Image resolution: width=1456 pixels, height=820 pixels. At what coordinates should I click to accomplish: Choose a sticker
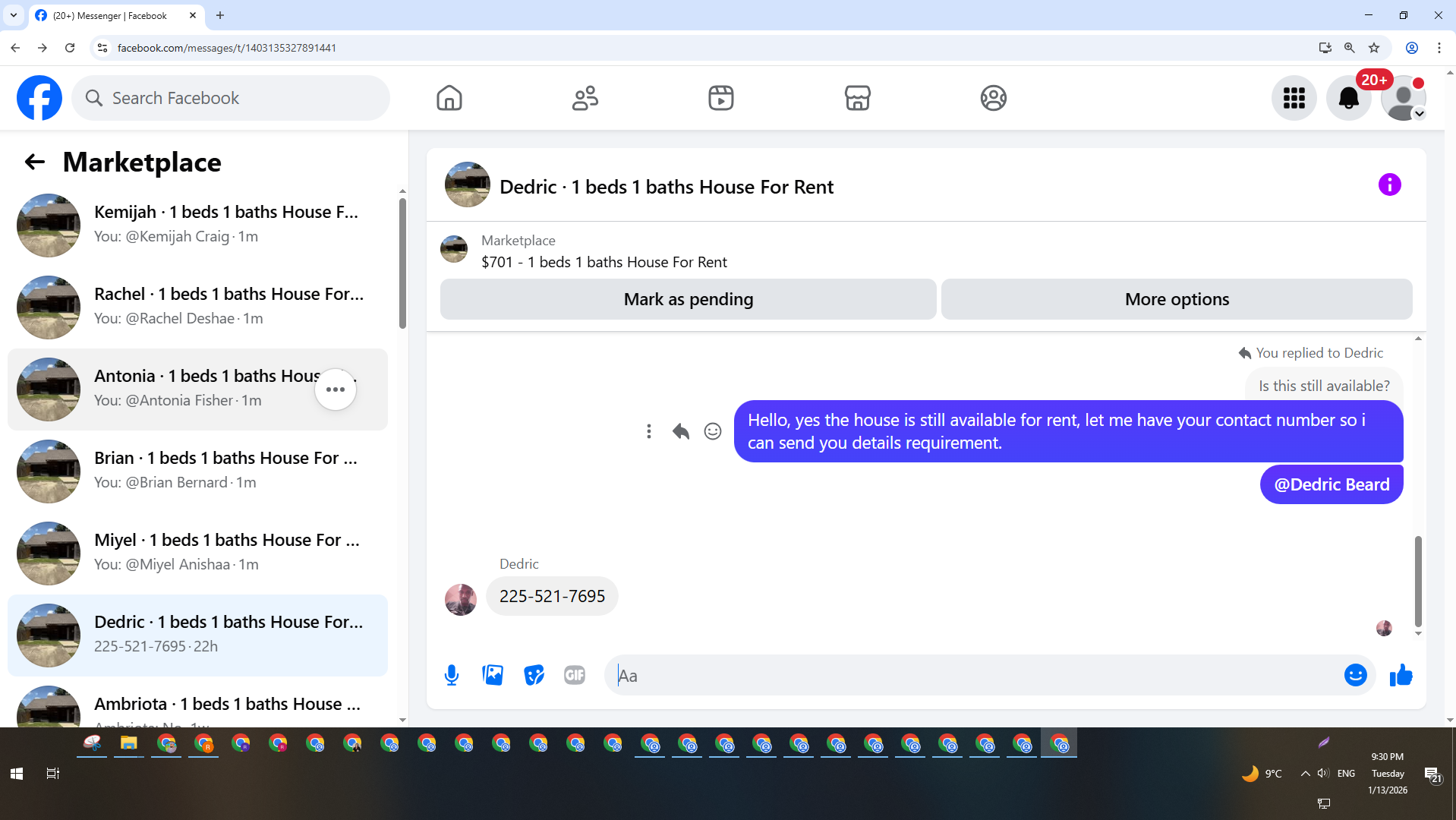[x=534, y=675]
